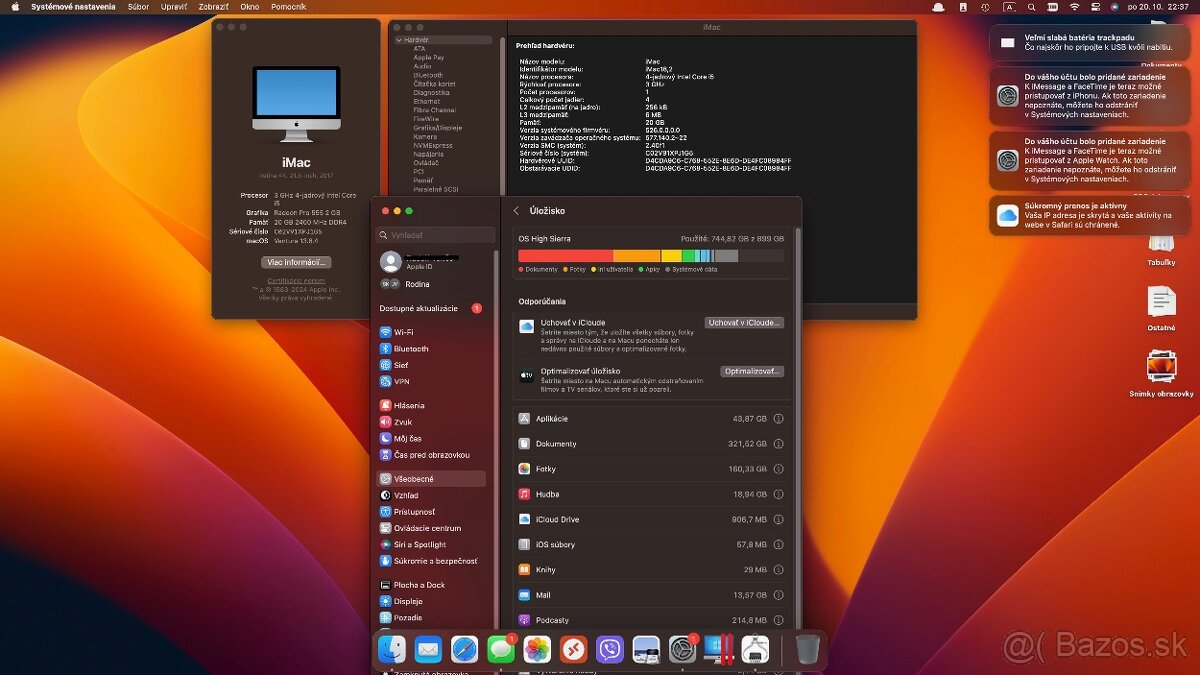Open the Okno menu
This screenshot has width=1200, height=675.
coord(249,6)
